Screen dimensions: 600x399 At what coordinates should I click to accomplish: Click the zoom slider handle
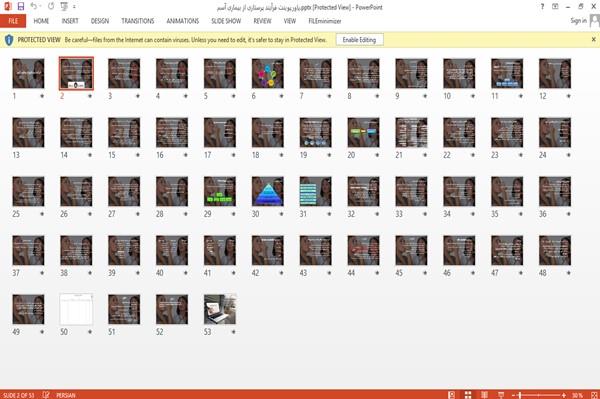(x=520, y=395)
